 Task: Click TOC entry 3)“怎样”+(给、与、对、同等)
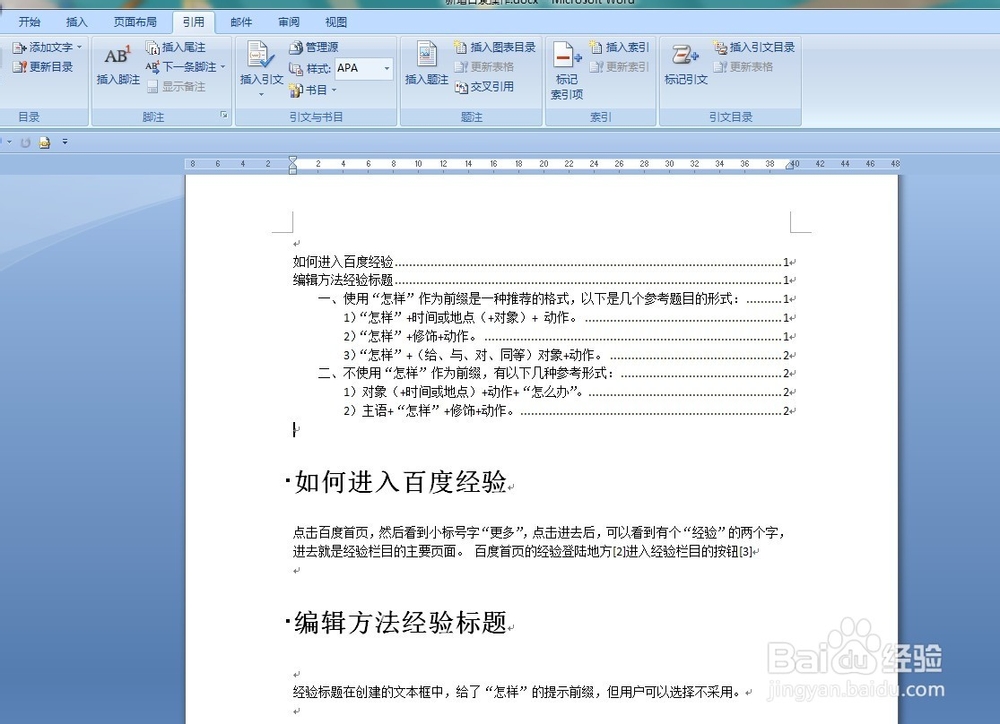pyautogui.click(x=566, y=355)
